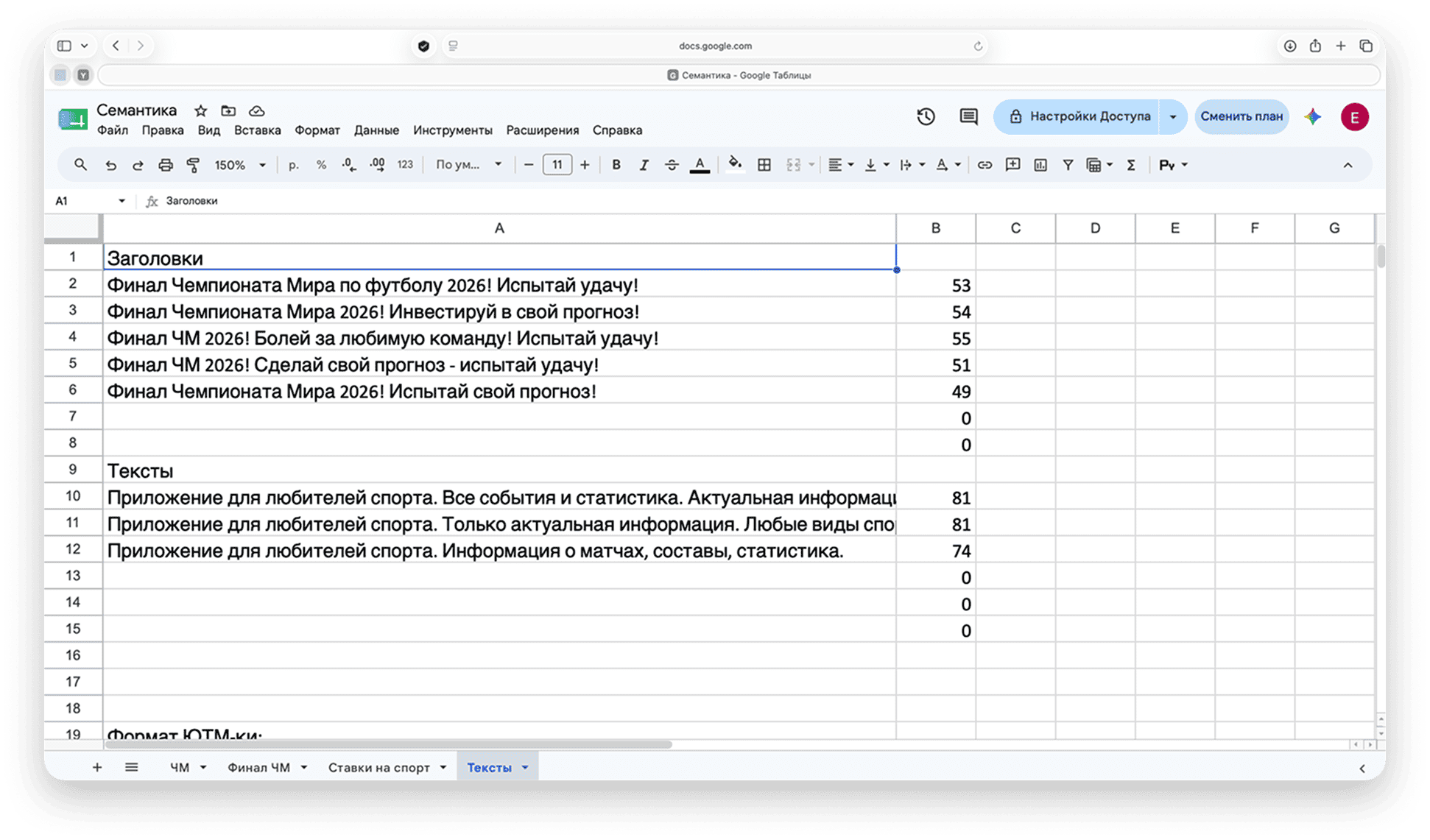1430x840 pixels.
Task: Create a filter
Action: [1068, 165]
